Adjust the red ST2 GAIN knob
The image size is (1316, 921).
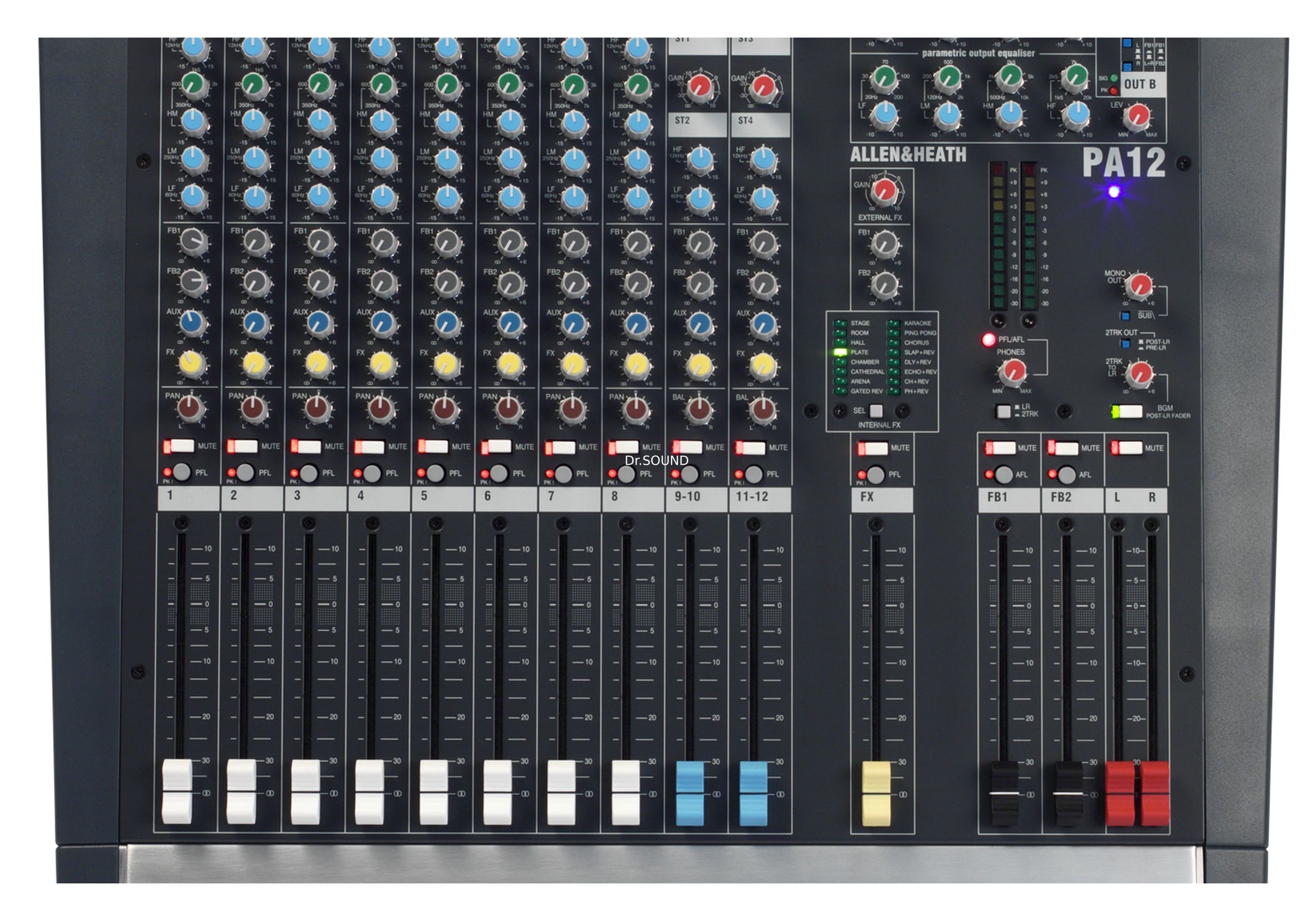700,87
